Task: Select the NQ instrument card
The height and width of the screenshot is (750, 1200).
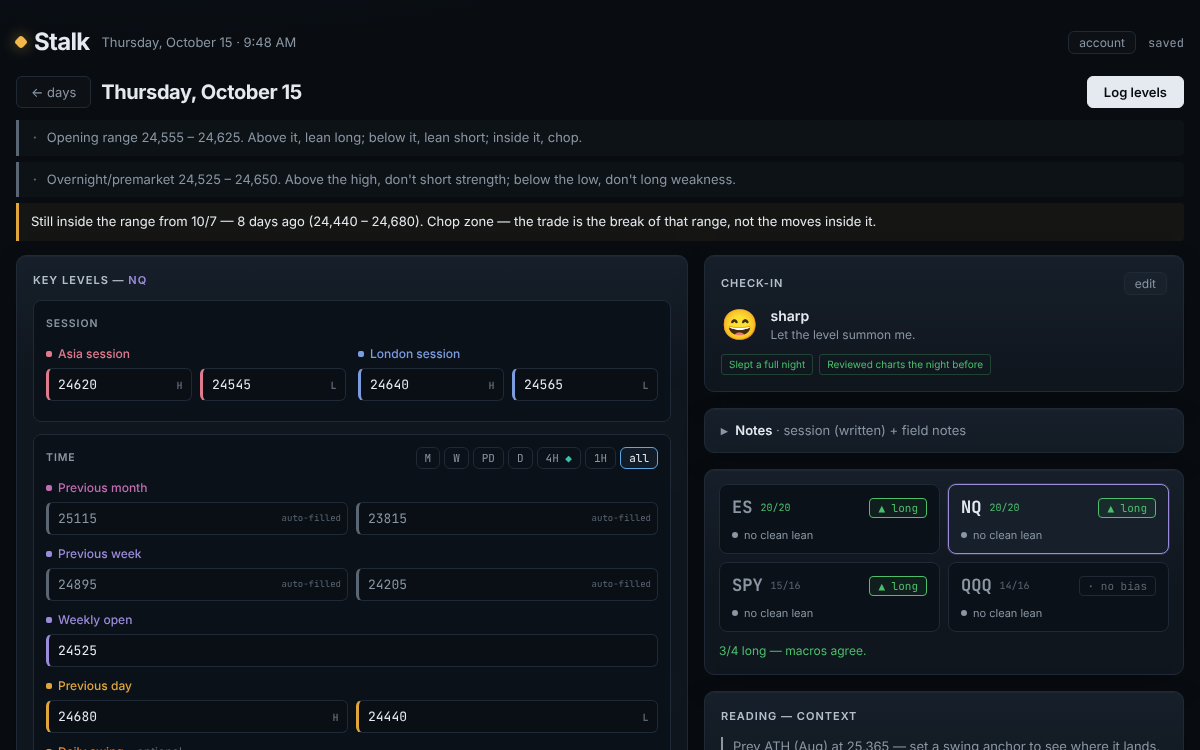Action: tap(1058, 519)
